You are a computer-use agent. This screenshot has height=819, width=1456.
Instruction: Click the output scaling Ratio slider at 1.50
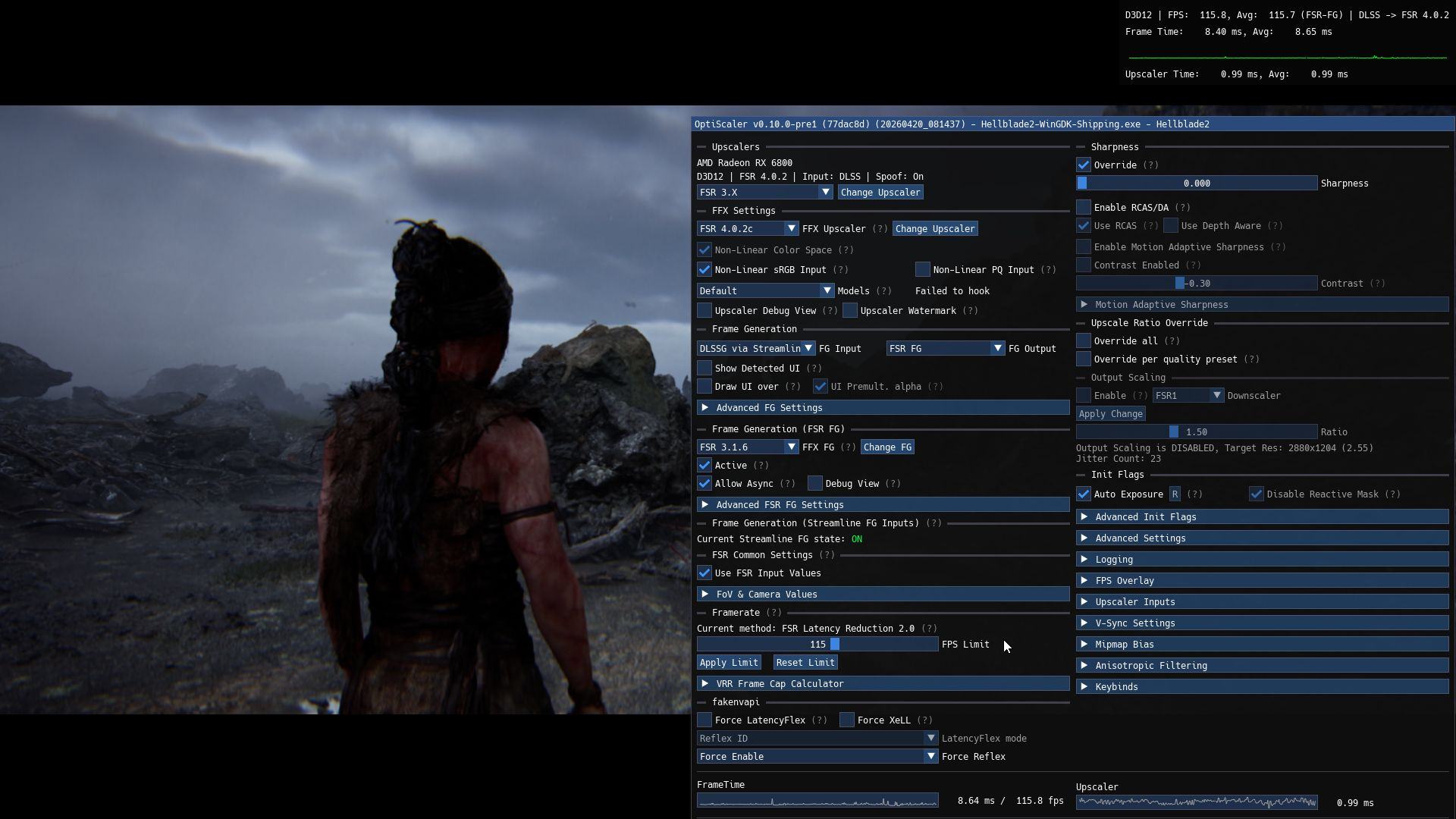(x=1197, y=432)
